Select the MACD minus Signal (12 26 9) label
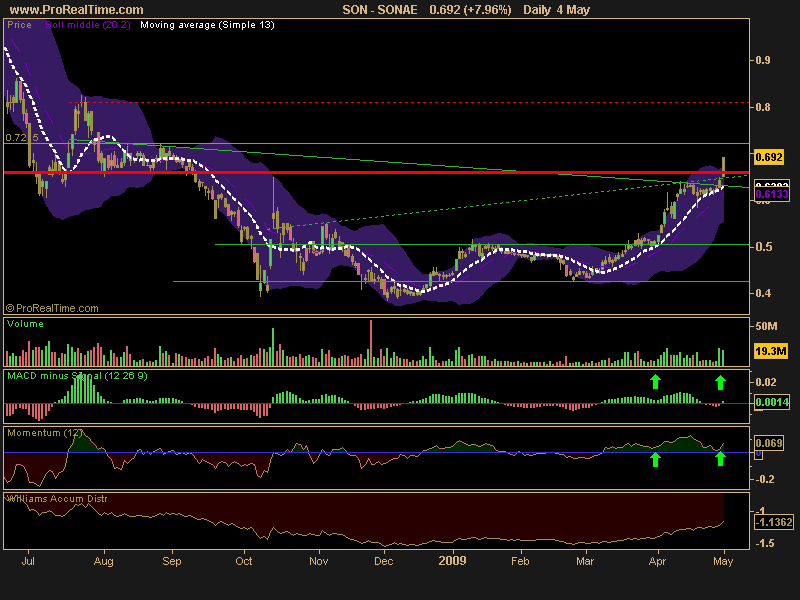The image size is (800, 600). click(x=78, y=376)
